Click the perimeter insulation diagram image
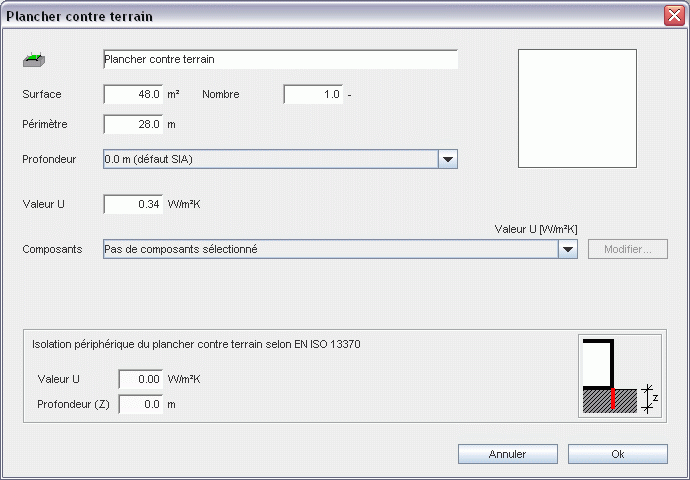690x480 pixels. 620,376
